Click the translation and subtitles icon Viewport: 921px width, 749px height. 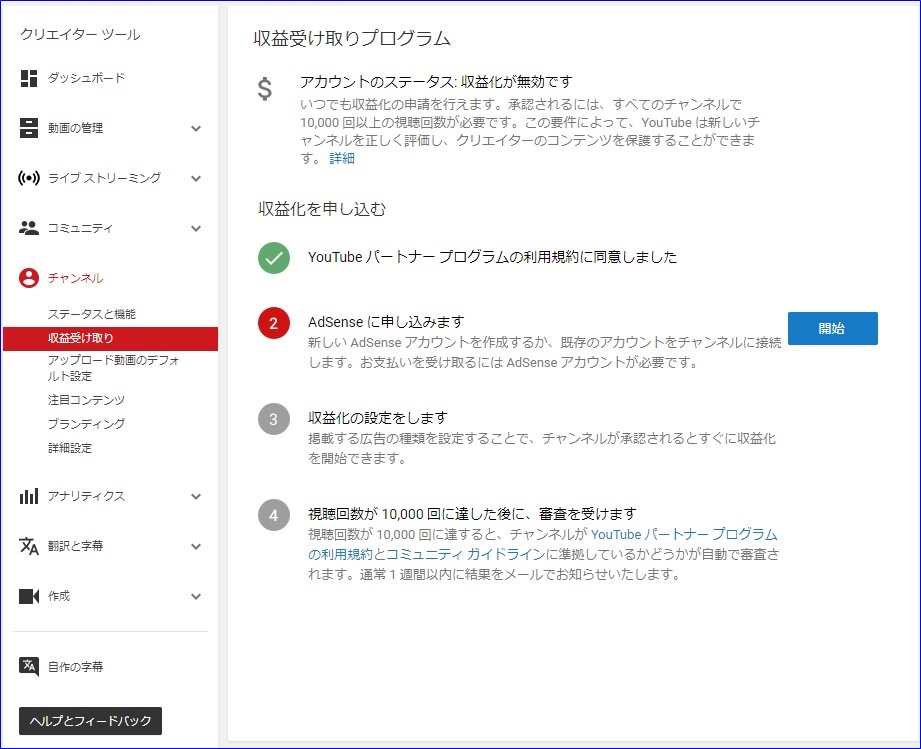point(29,546)
